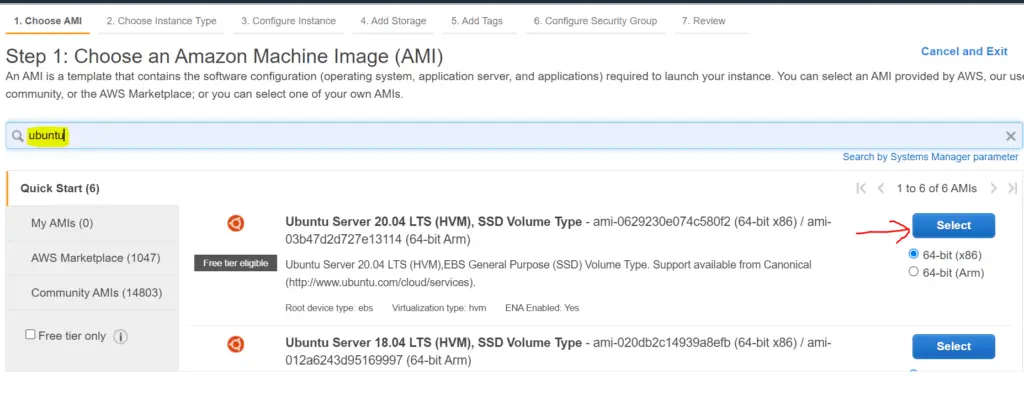The image size is (1024, 395).
Task: Go to previous AMI page
Action: [881, 188]
